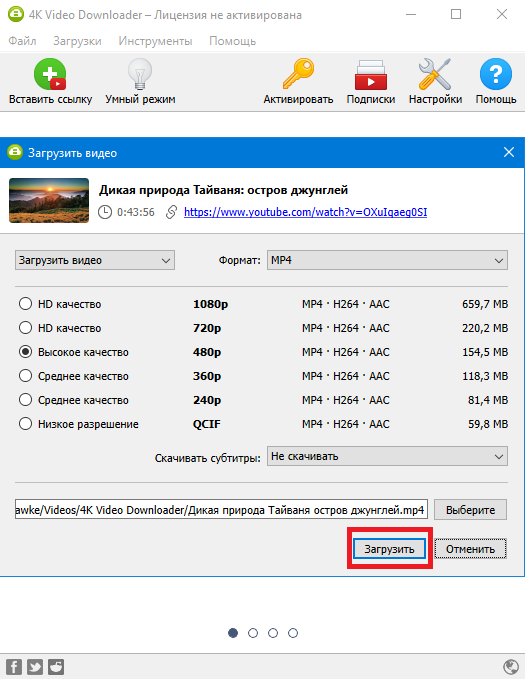Open the Формат MP4 dropdown

tap(387, 260)
